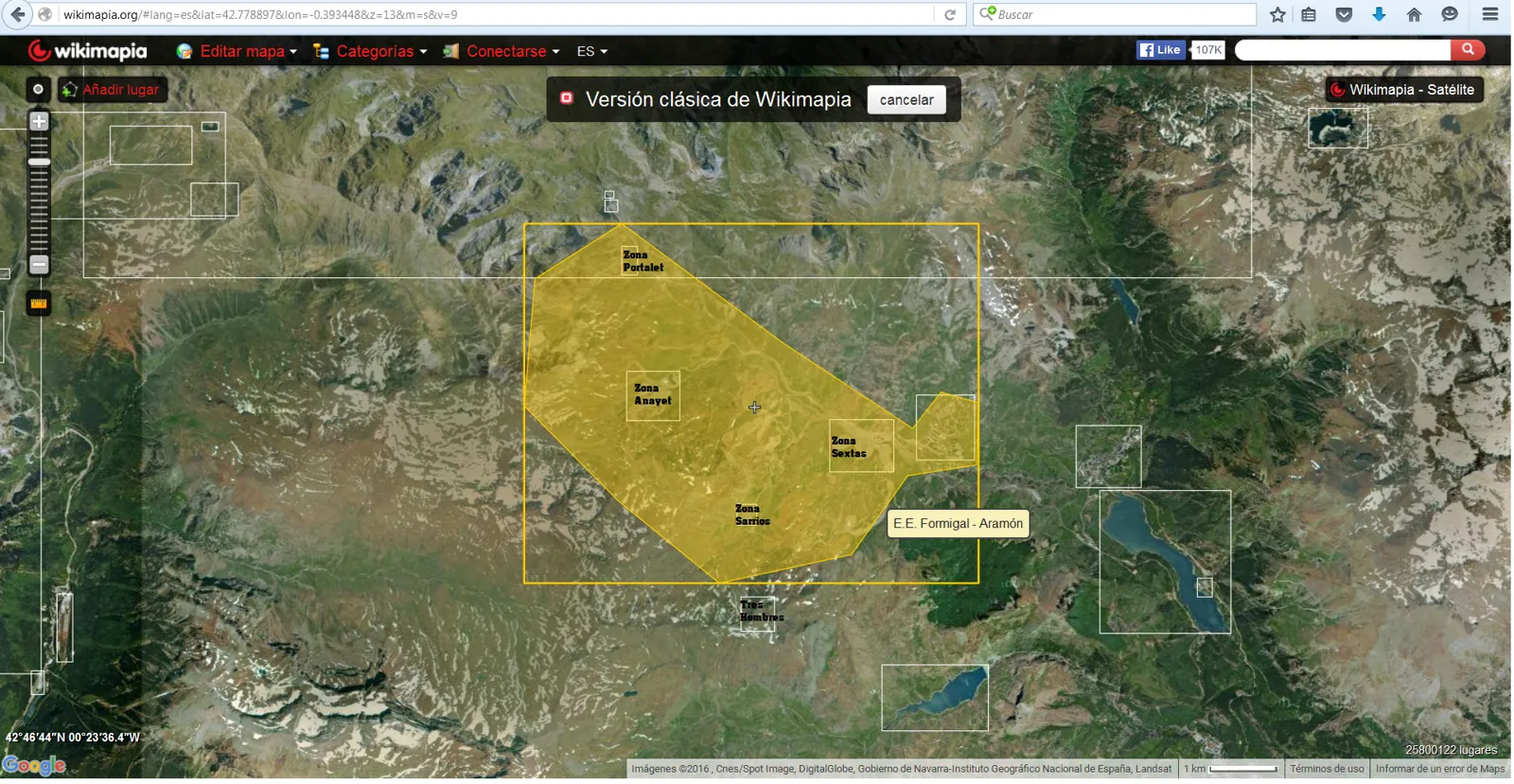Click the my-location target icon on map
Viewport: 1514px width, 784px height.
(x=38, y=89)
